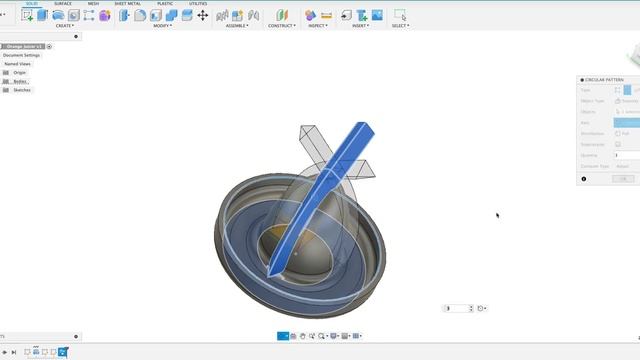Switch to the UTILITIES tab
This screenshot has width=640, height=360.
tap(198, 4)
